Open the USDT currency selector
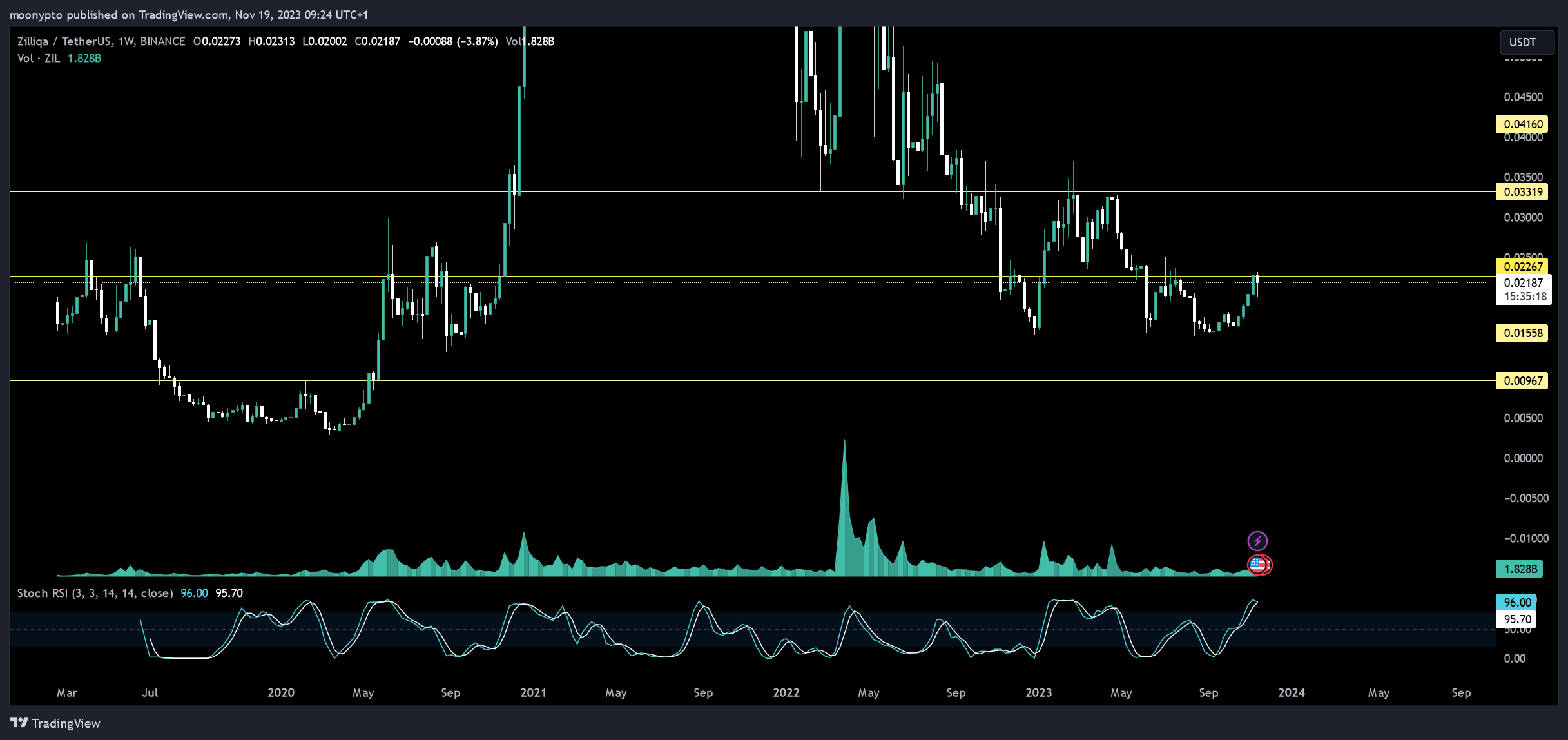The width and height of the screenshot is (1568, 740). (1526, 43)
